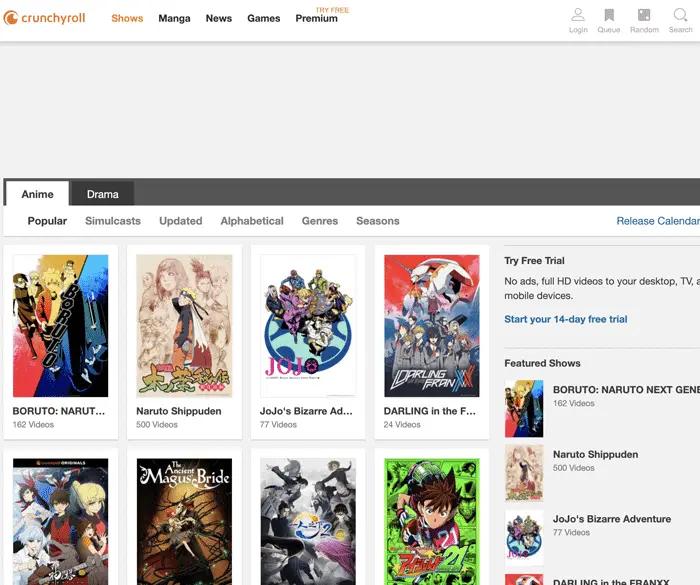This screenshot has width=700, height=585.
Task: Open the Queue bookmark icon
Action: [609, 21]
